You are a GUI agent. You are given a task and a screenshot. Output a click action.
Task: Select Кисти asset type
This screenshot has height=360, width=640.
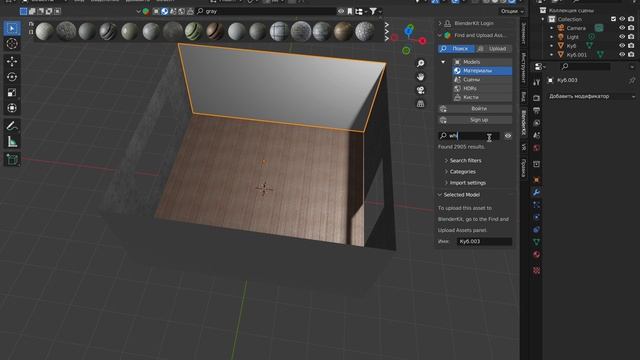click(482, 98)
